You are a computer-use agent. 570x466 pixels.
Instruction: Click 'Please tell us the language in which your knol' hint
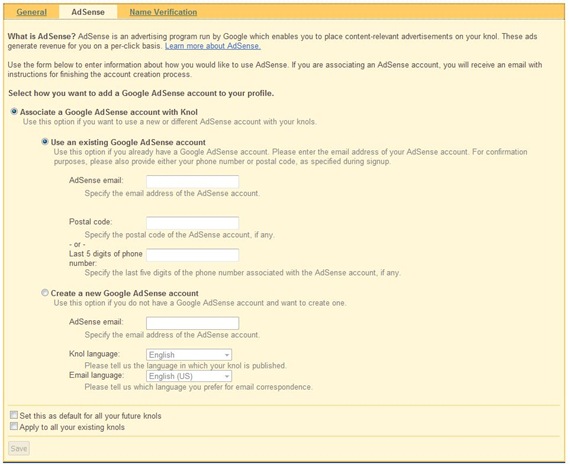[x=185, y=366]
